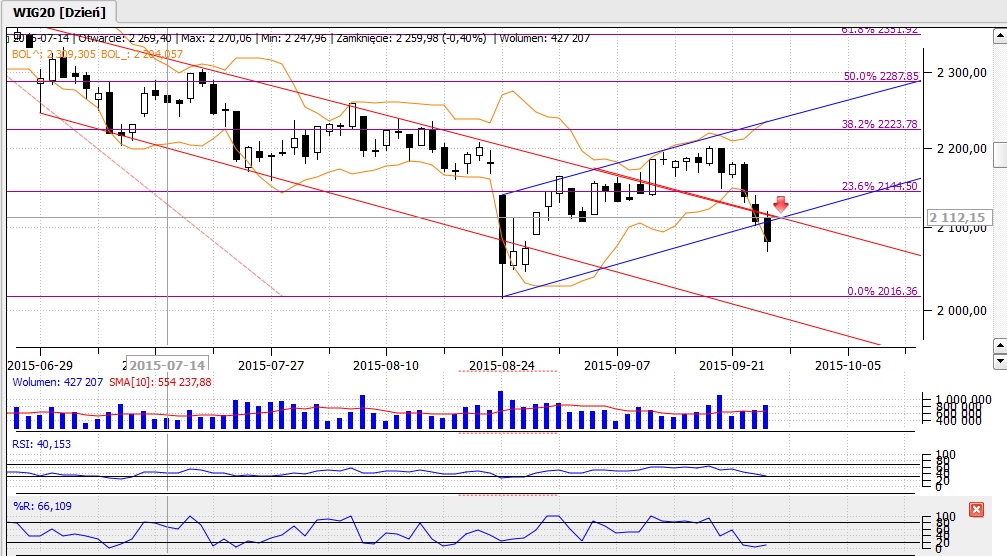This screenshot has width=1007, height=556.
Task: Click the 2 300,00 price axis label
Action: [x=962, y=73]
